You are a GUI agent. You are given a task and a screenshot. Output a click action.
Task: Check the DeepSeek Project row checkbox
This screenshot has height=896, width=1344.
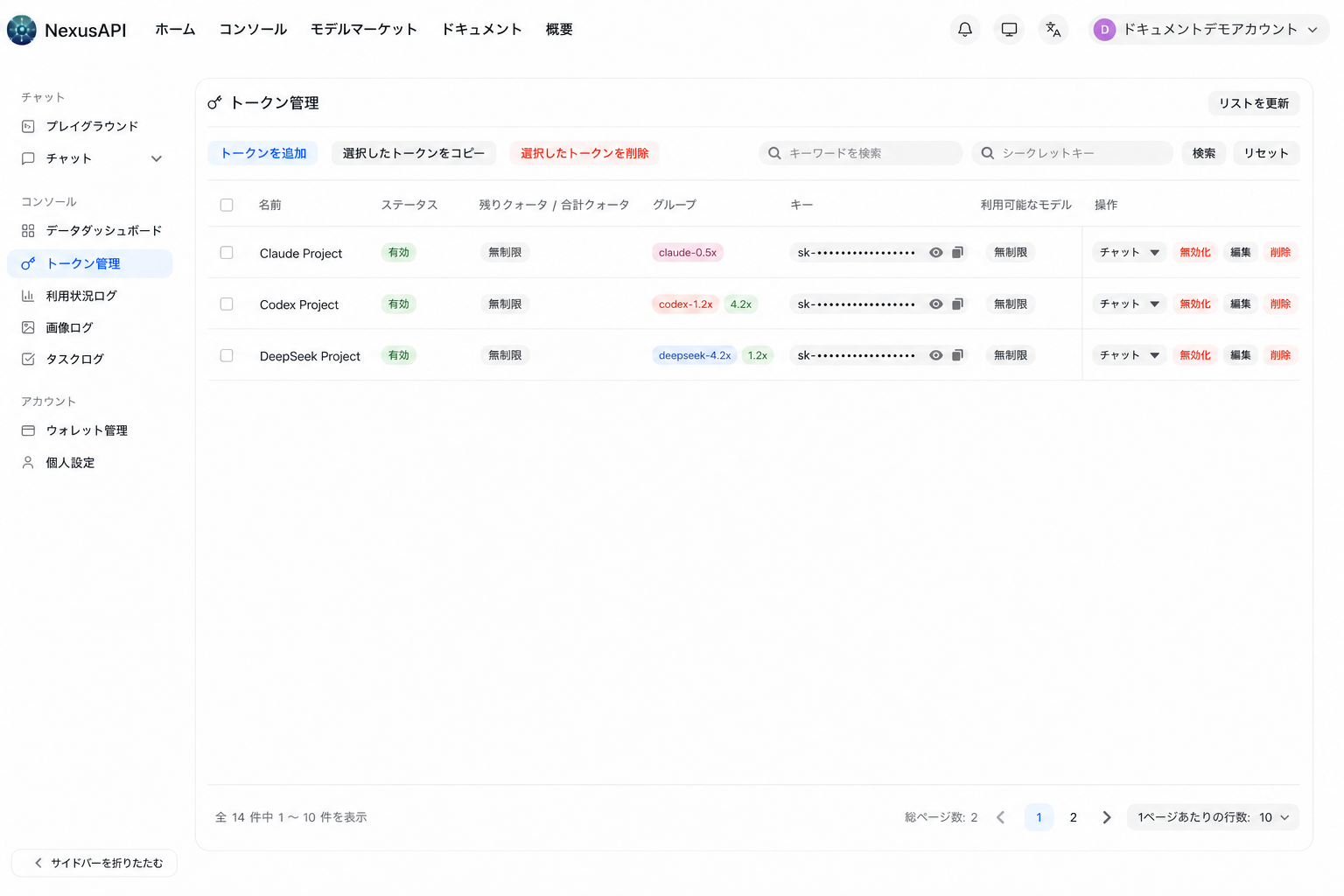(227, 355)
